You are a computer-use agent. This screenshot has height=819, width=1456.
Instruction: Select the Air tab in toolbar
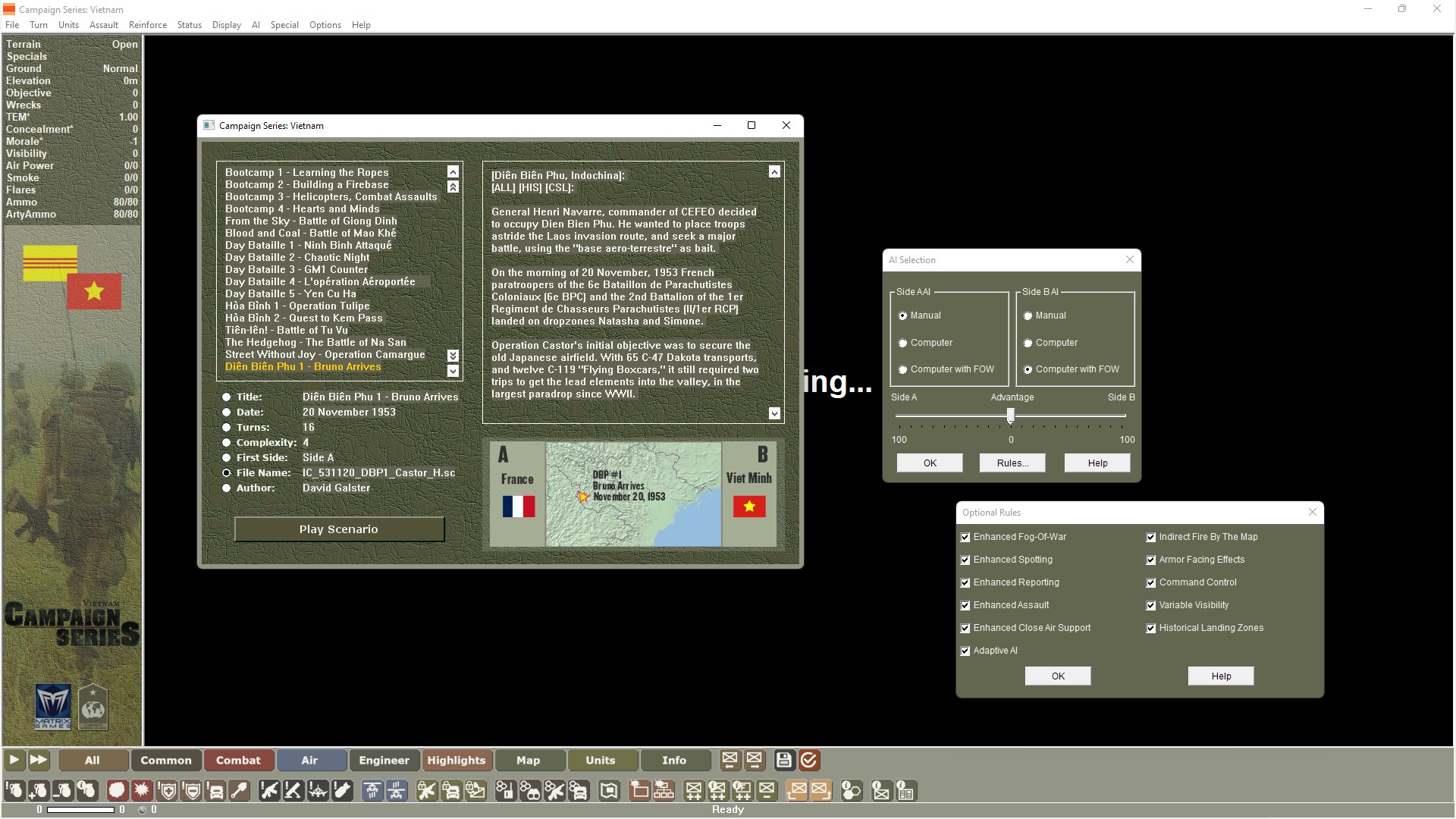(310, 760)
